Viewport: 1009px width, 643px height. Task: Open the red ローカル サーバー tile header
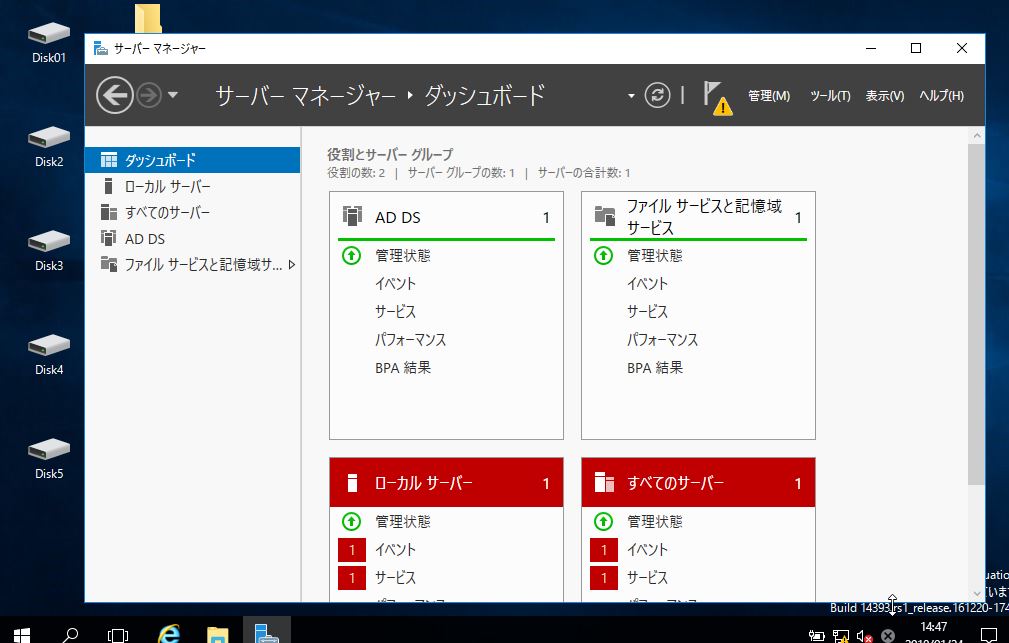(446, 482)
